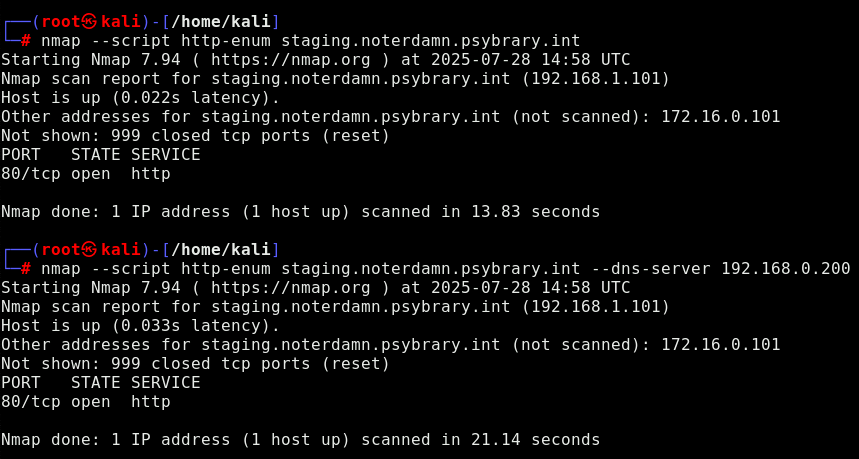Screen dimensions: 859x459
Task: Click the red hash symbol before the first command
Action: pos(26,41)
